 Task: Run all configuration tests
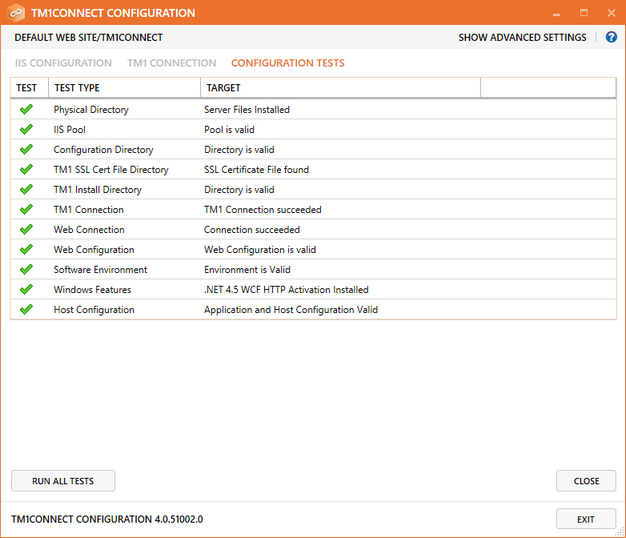[x=63, y=481]
